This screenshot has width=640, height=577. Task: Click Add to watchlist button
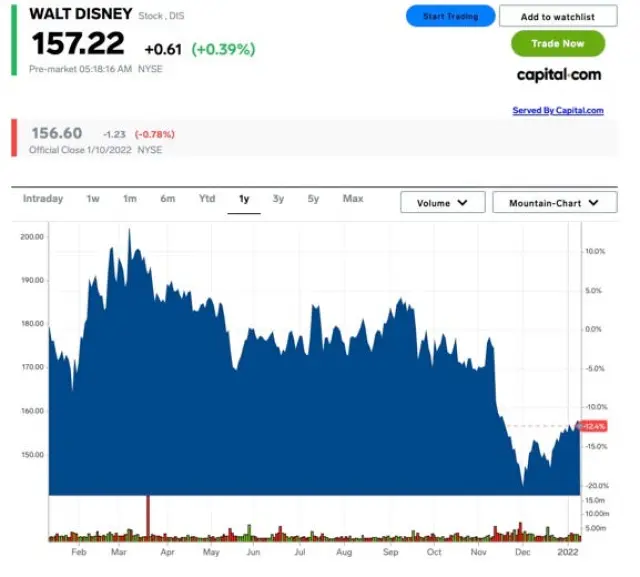pos(558,16)
